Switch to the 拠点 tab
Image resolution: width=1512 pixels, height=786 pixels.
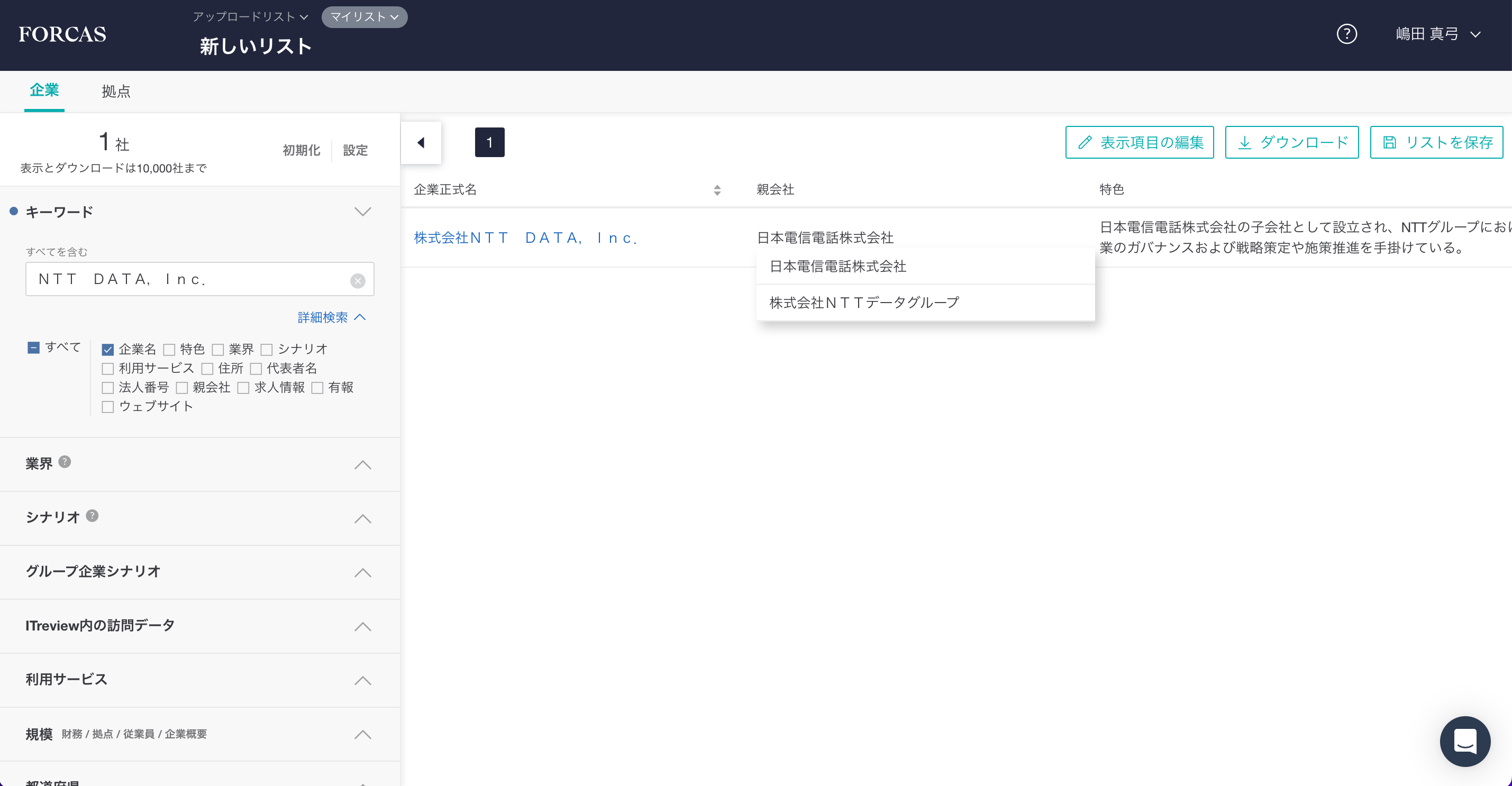pyautogui.click(x=116, y=91)
